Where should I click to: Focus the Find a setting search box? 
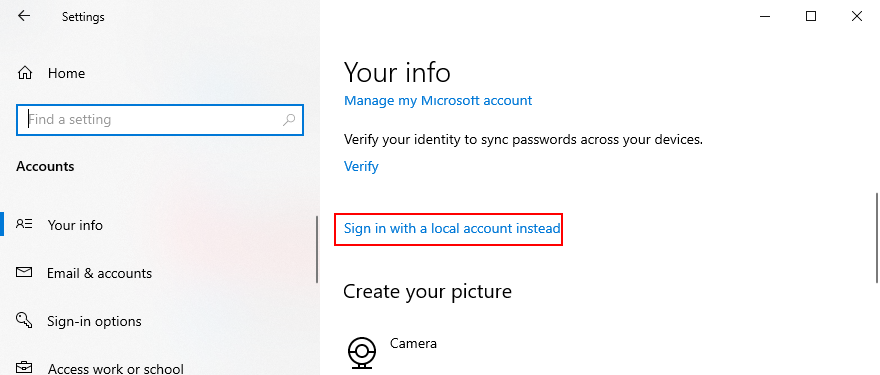click(160, 120)
